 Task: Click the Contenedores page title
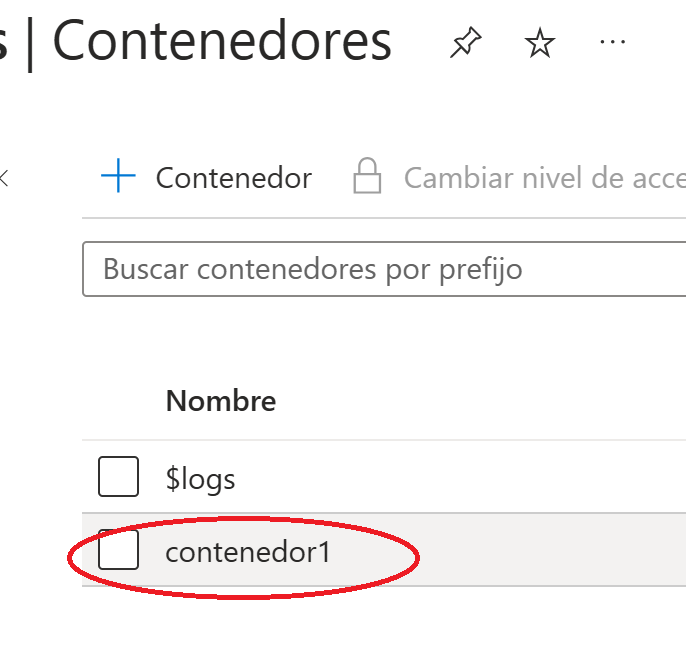click(222, 41)
